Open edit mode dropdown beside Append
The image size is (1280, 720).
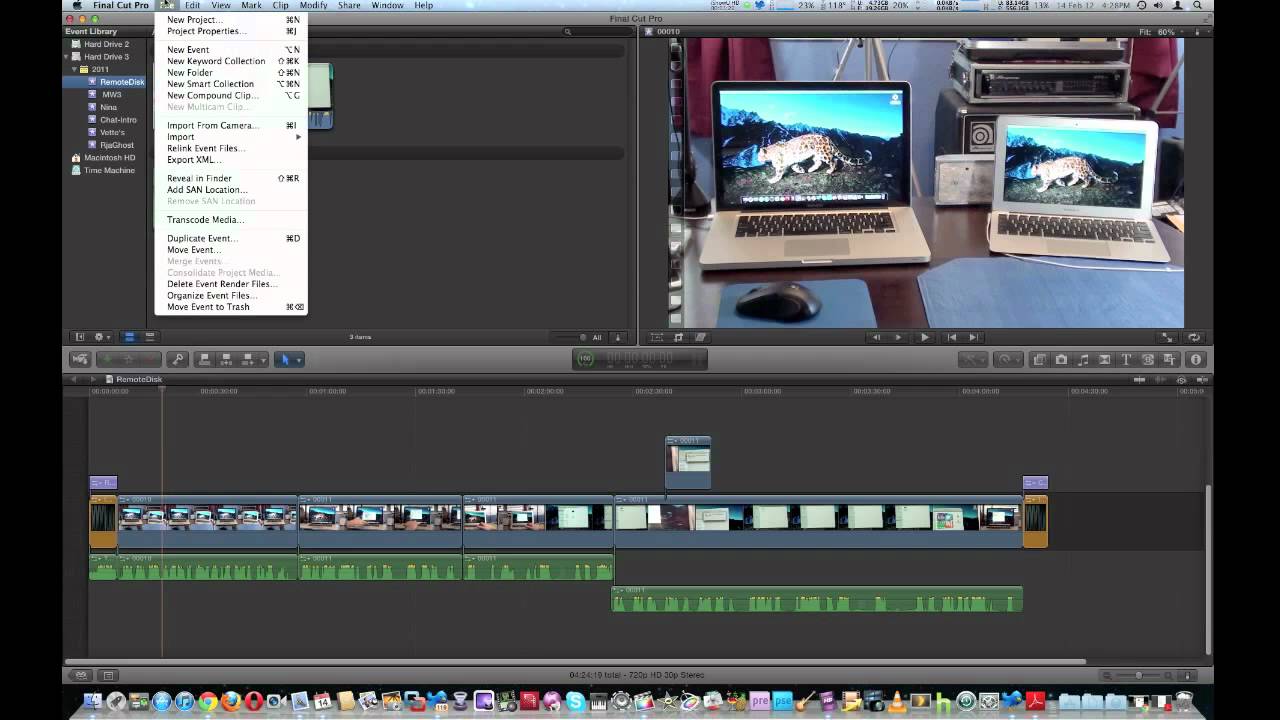[263, 360]
